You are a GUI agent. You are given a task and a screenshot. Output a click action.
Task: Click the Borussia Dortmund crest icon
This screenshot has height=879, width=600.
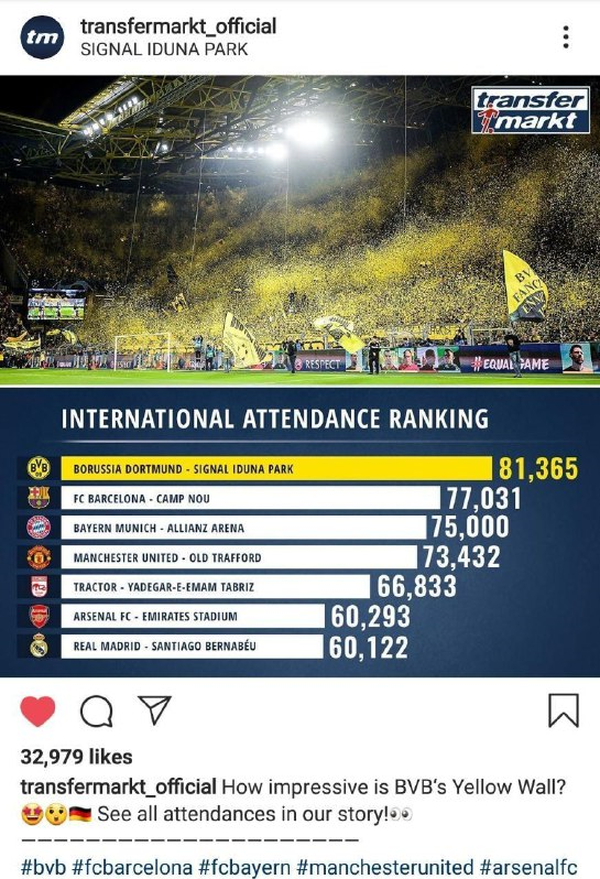pos(39,468)
